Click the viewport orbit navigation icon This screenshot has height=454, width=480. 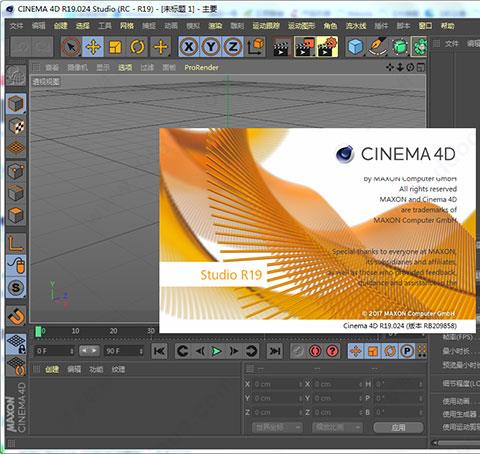coord(410,67)
